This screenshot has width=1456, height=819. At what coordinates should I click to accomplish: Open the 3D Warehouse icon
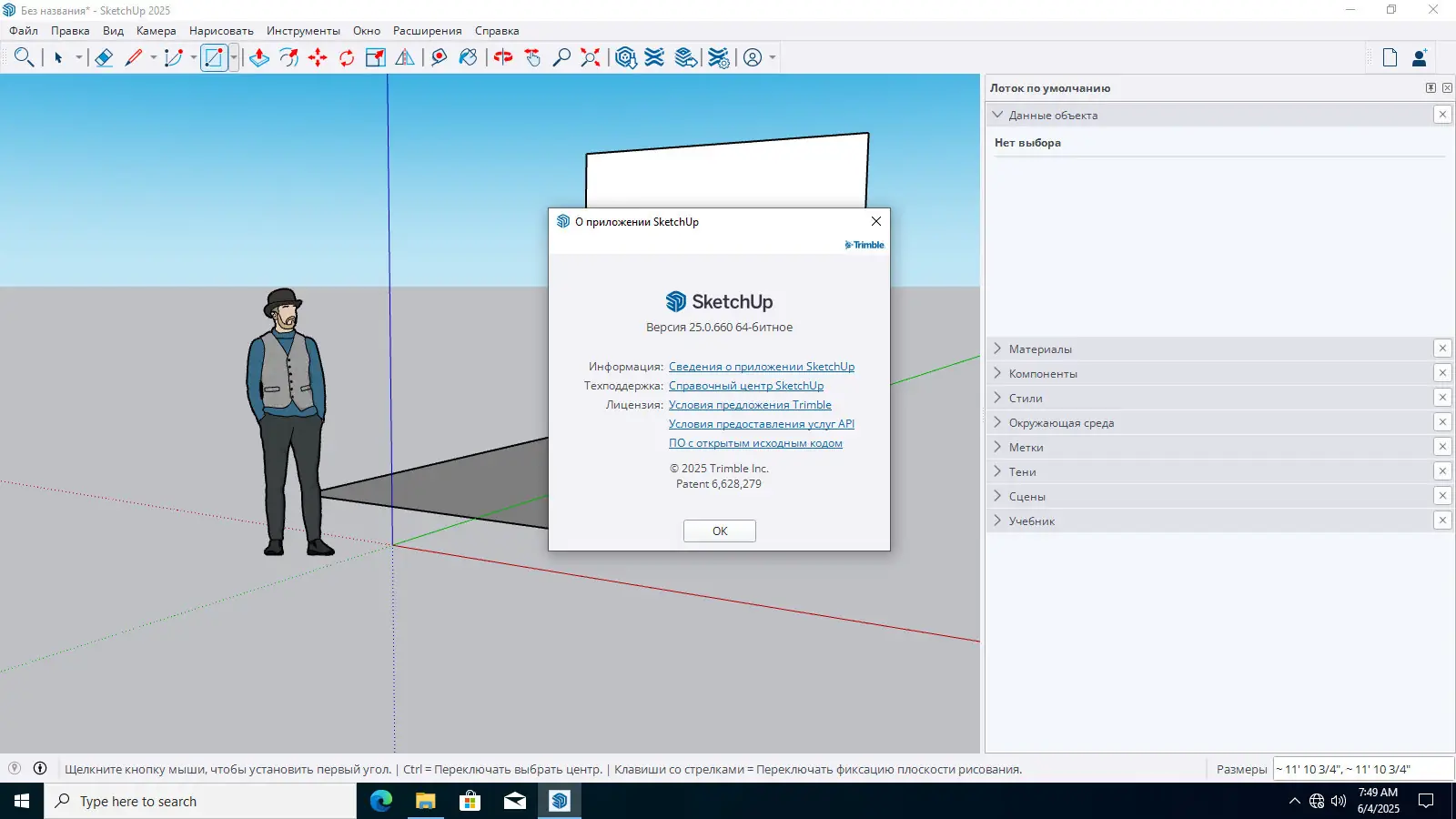tap(625, 57)
